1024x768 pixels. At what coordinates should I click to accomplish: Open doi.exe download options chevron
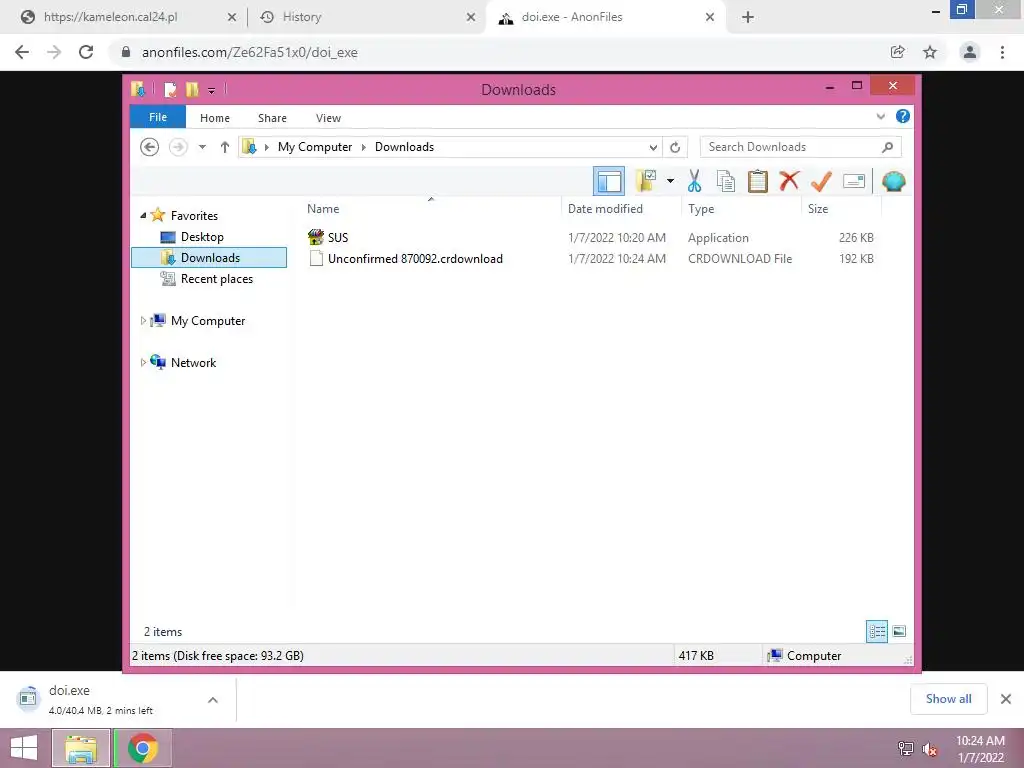point(213,700)
